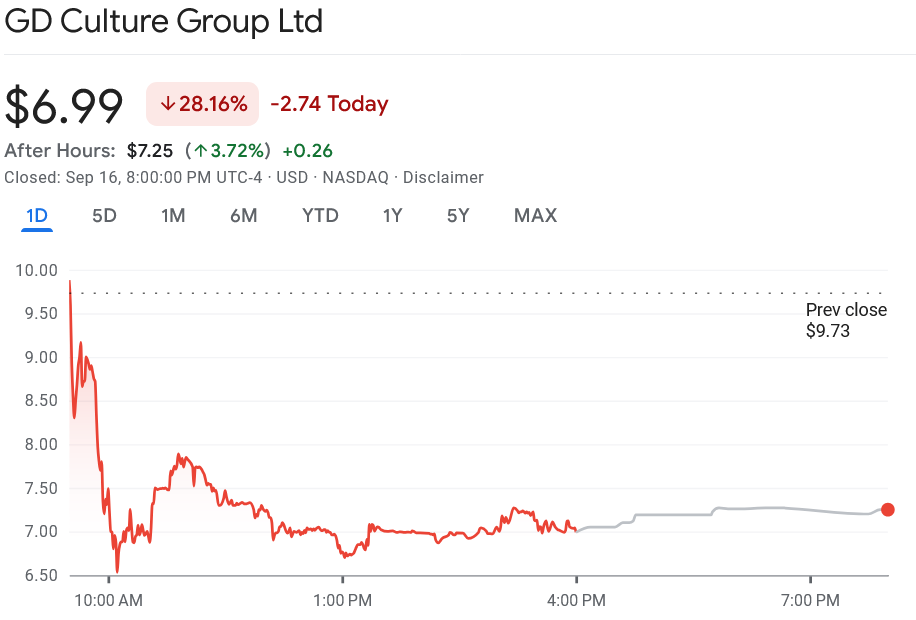Click the 28.16% decline badge
Viewport: 916px width, 620px height.
coord(202,103)
